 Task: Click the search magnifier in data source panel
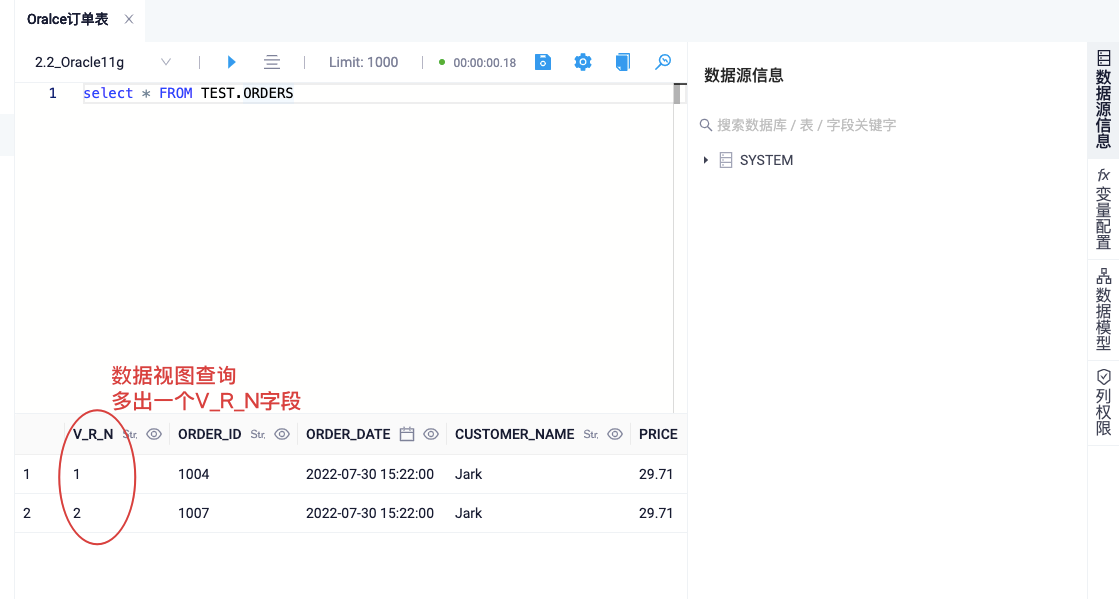pos(705,125)
